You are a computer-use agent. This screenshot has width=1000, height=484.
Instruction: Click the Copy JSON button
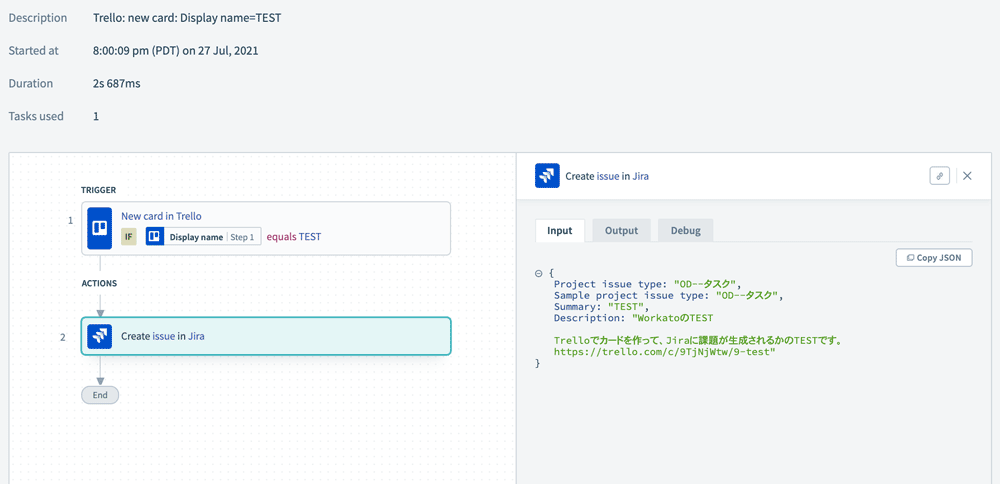(x=934, y=258)
